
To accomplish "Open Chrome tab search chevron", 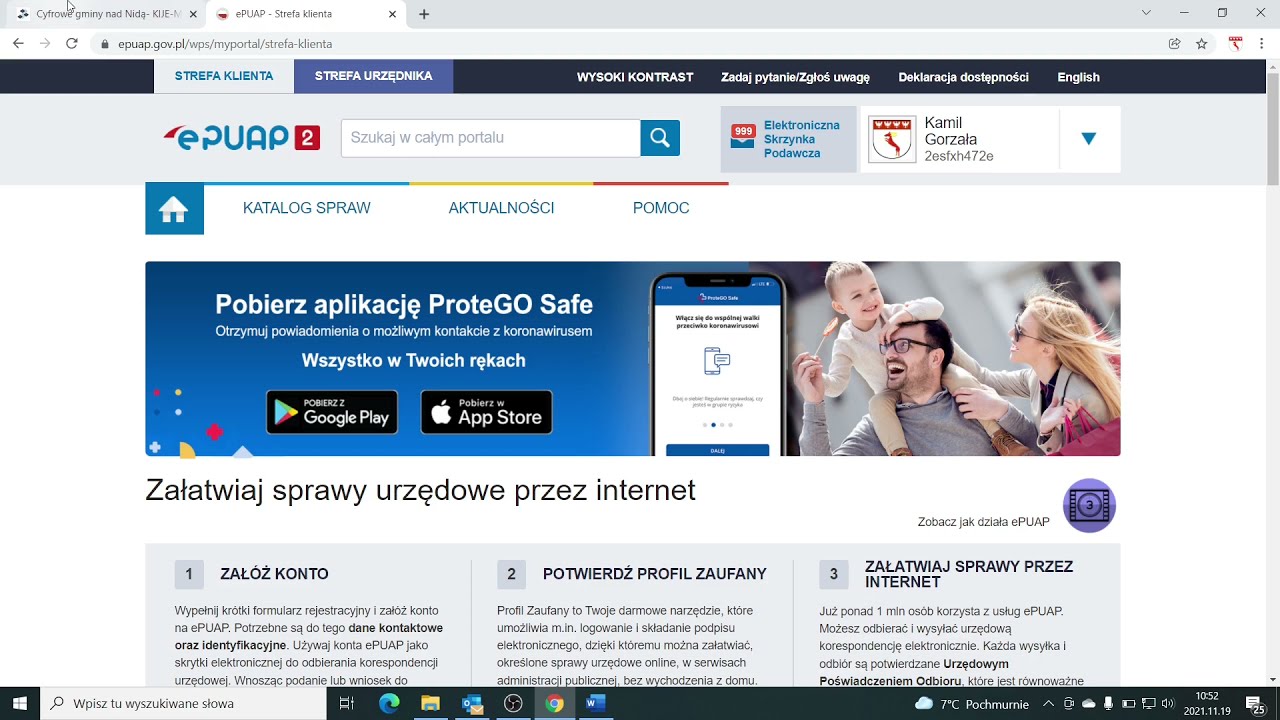I will click(x=1146, y=13).
